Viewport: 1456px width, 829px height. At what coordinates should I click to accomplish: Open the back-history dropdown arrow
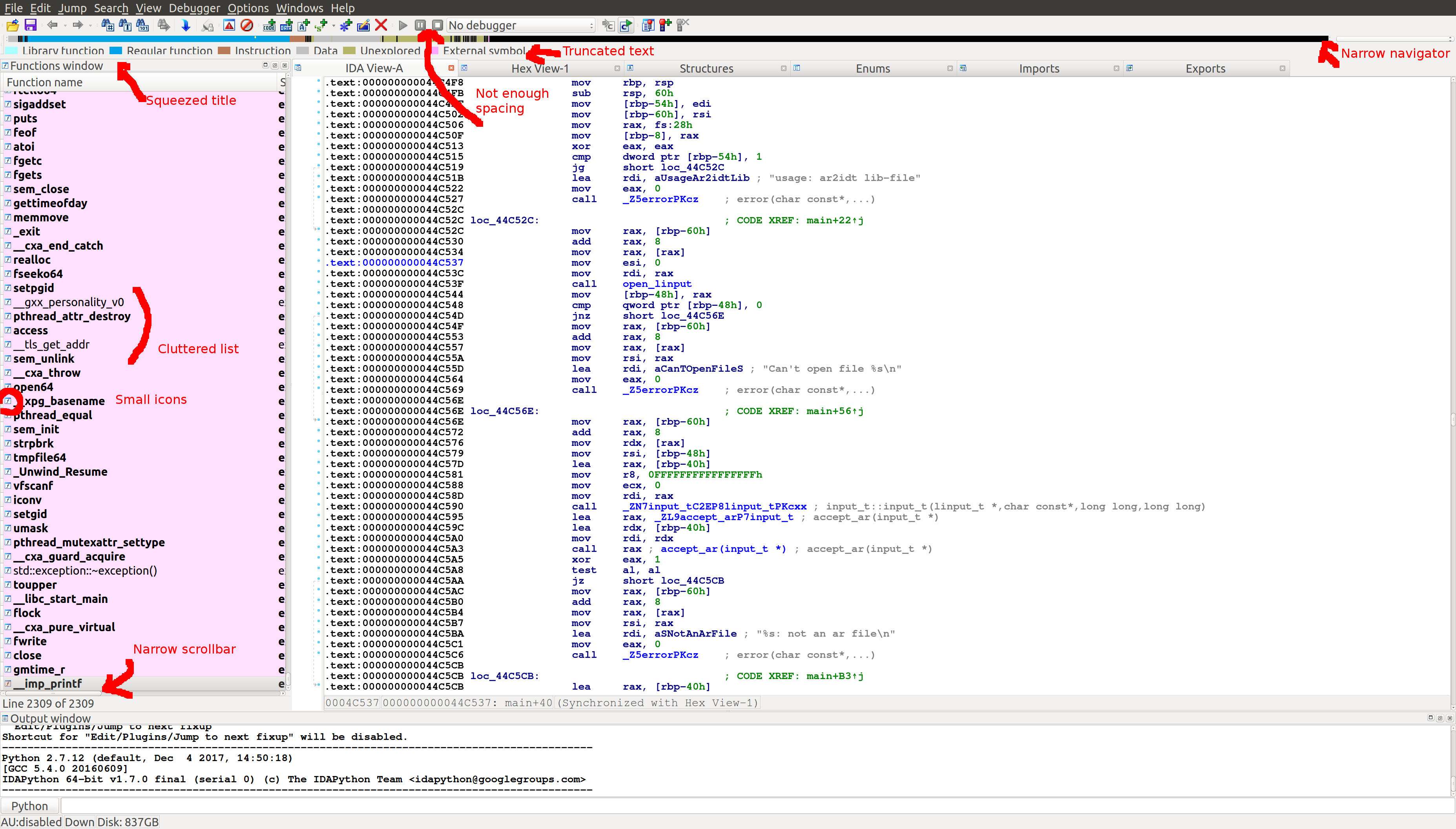click(65, 26)
